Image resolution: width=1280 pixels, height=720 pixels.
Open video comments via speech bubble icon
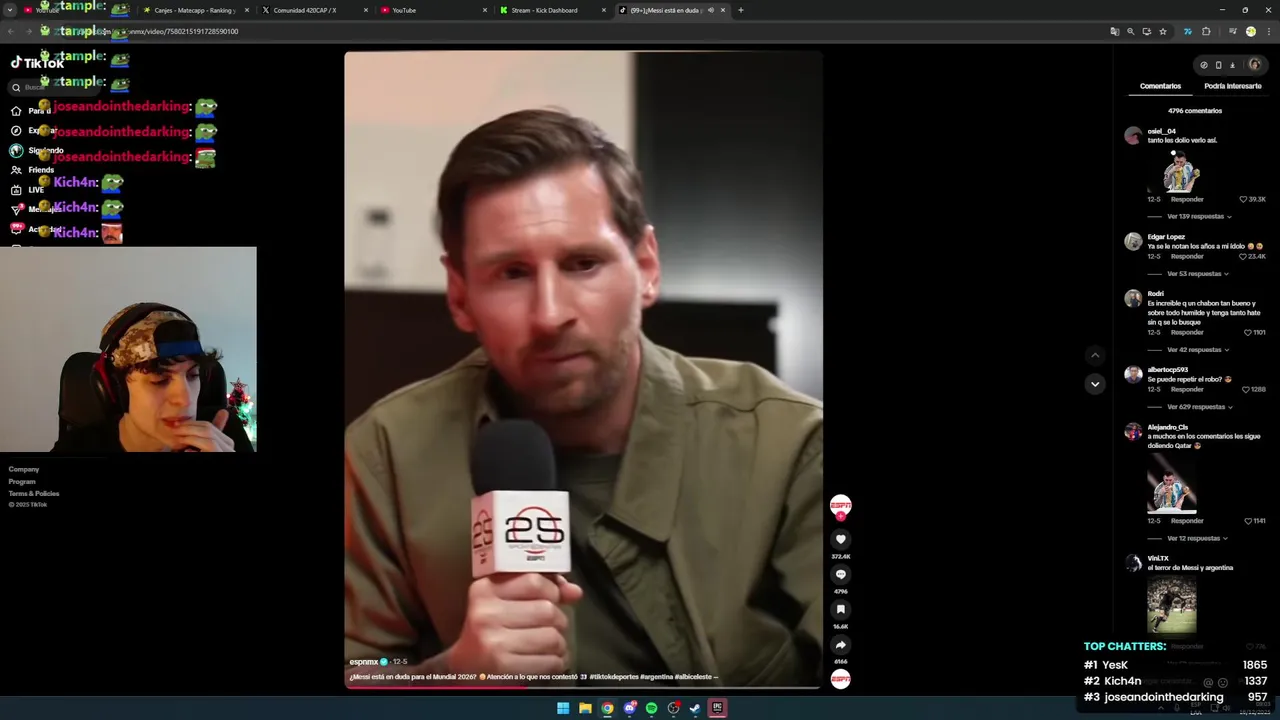[x=841, y=574]
